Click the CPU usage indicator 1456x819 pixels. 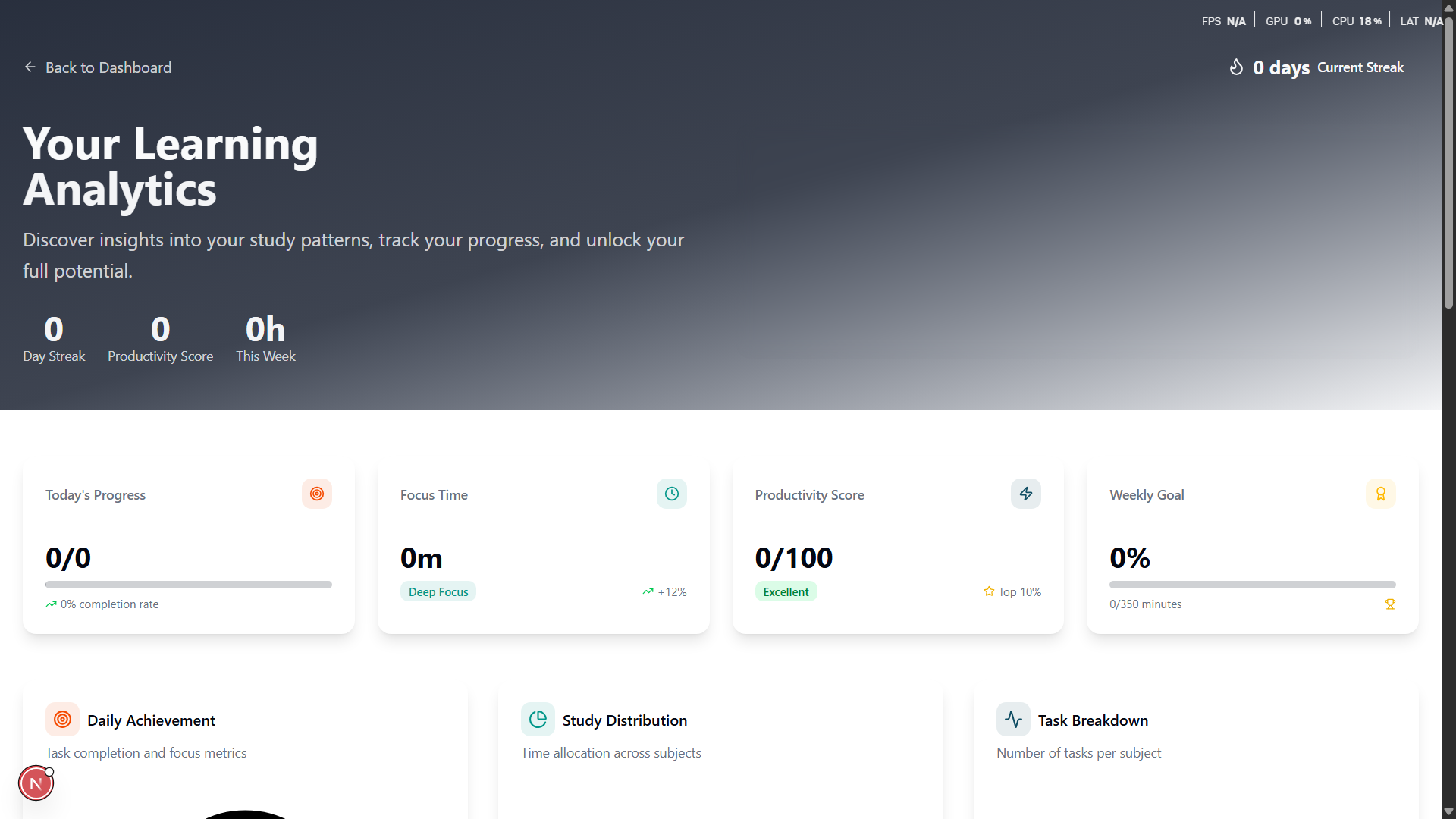[x=1357, y=21]
